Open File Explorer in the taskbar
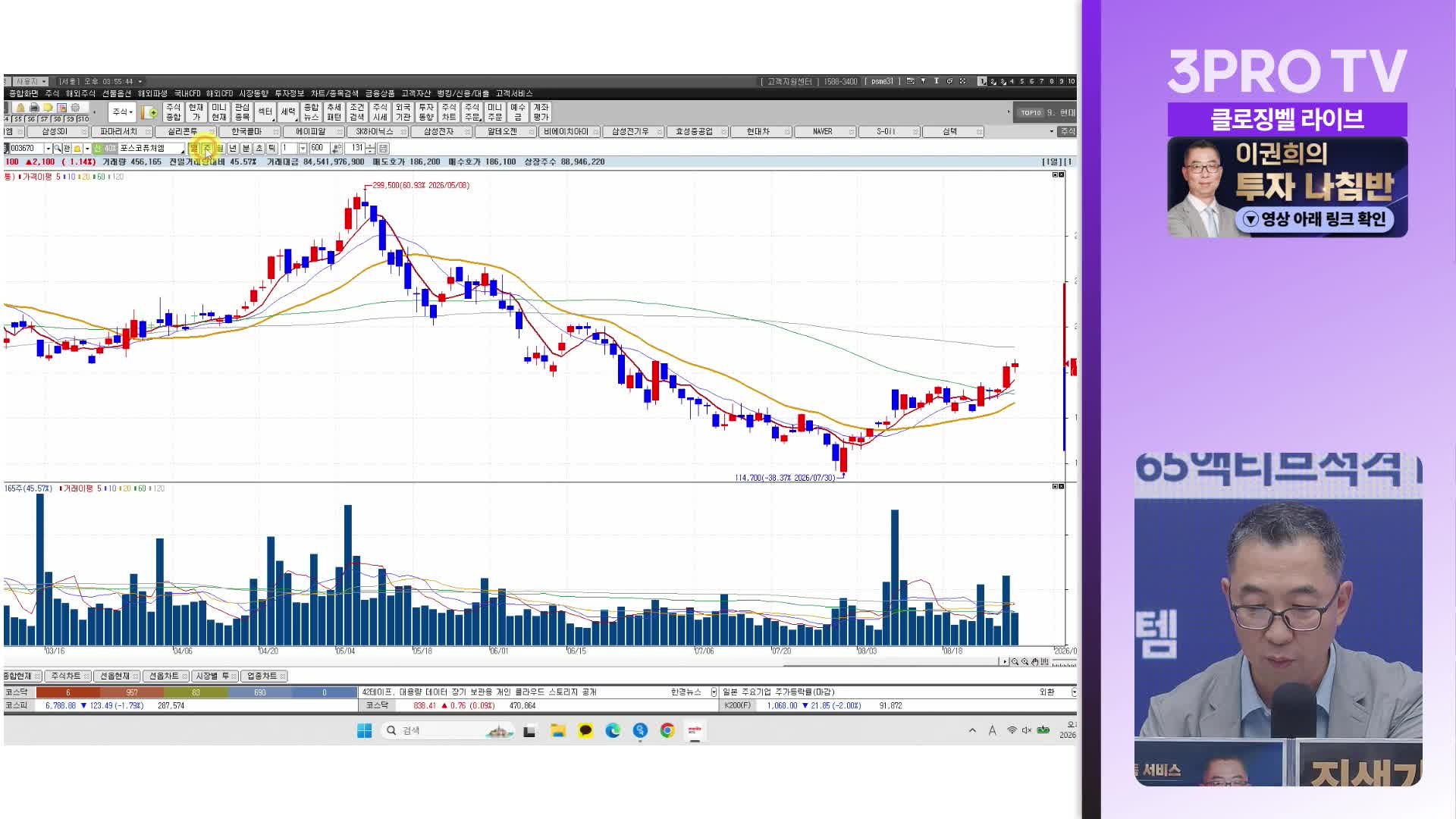Screen dimensions: 1456x819 pos(558,730)
